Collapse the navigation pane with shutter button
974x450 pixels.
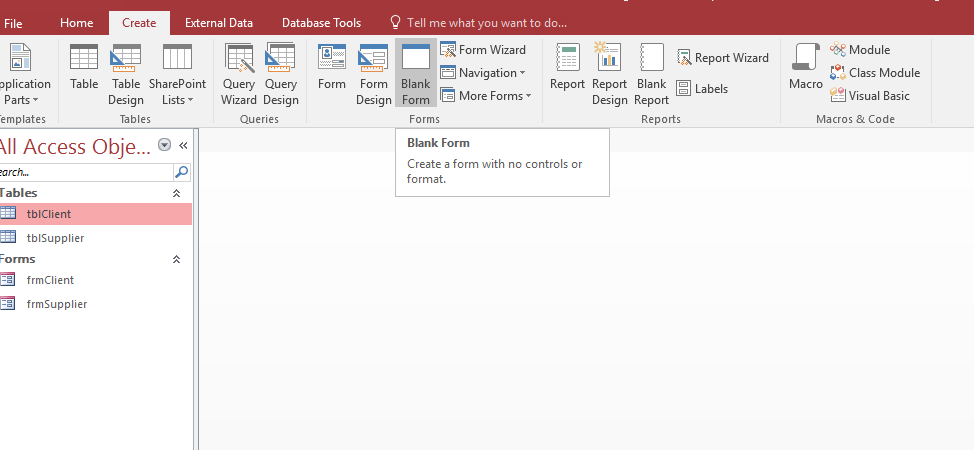183,145
